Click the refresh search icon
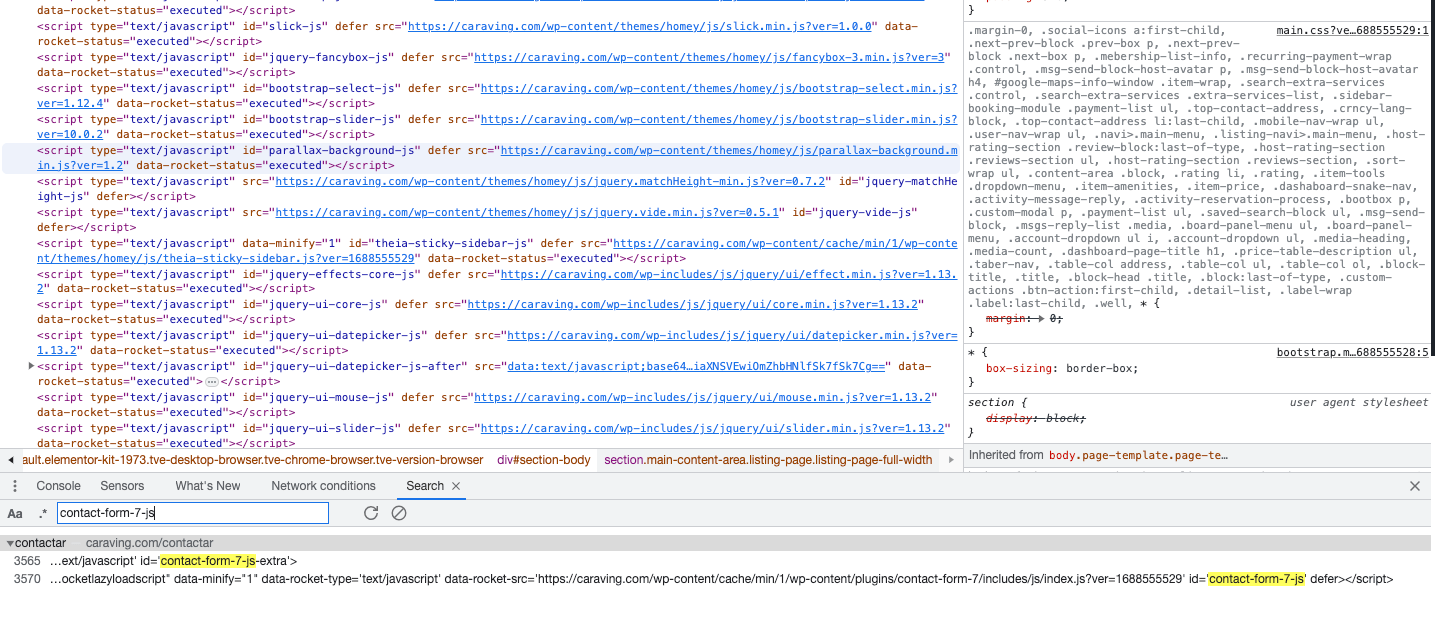1435x627 pixels. [371, 513]
